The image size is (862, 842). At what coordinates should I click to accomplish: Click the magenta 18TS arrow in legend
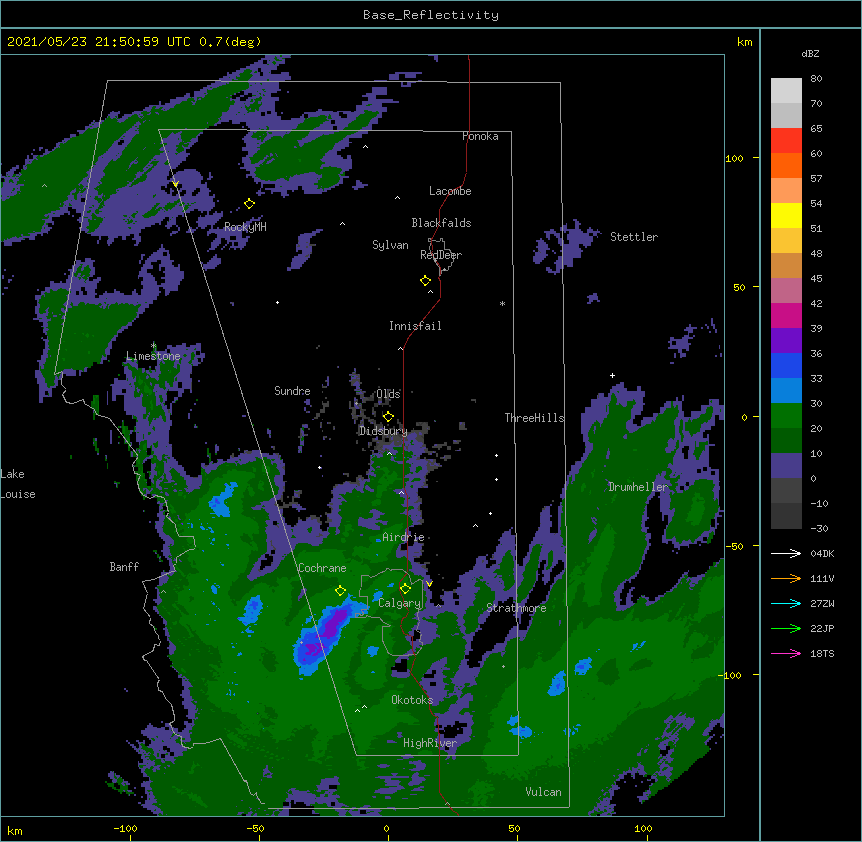coord(786,653)
